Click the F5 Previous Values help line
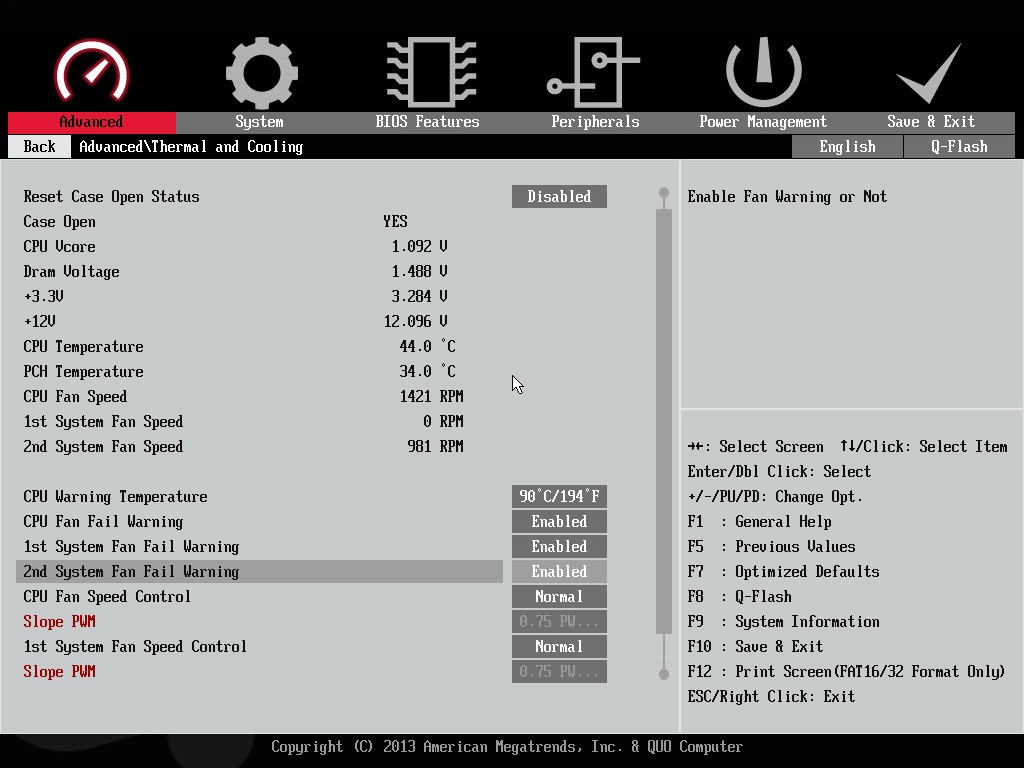 (771, 547)
